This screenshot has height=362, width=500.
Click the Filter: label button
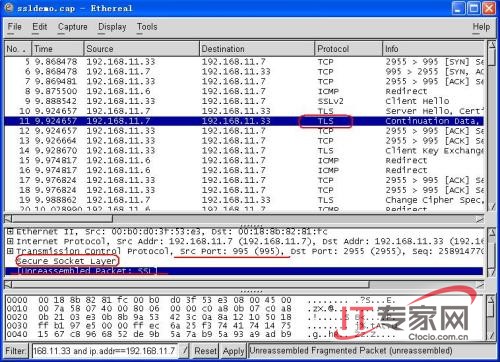[x=16, y=351]
